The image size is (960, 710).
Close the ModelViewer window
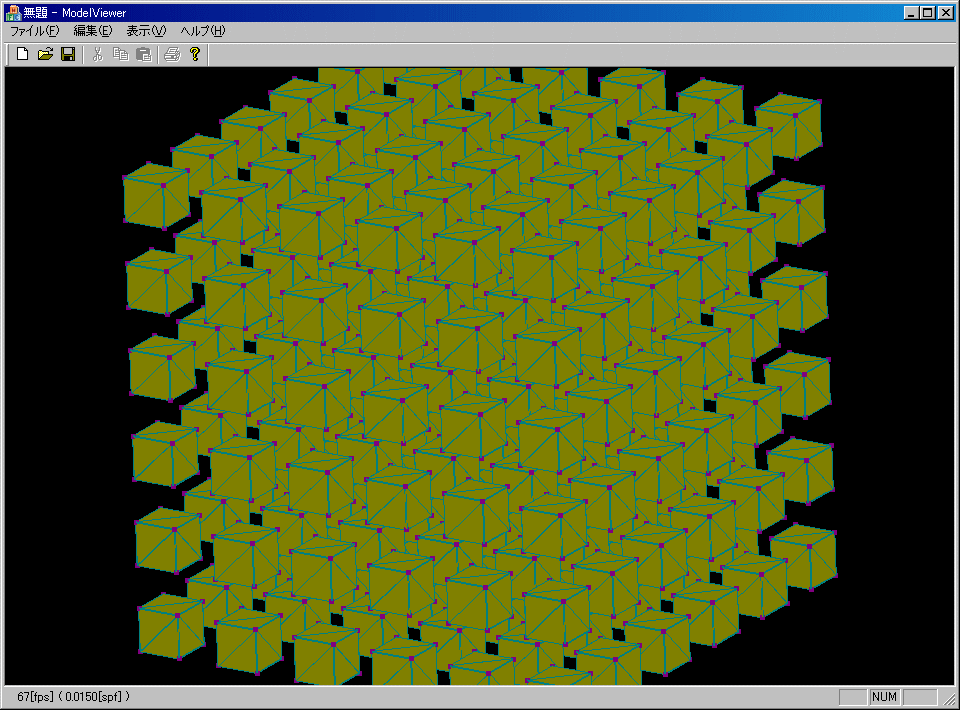[946, 13]
